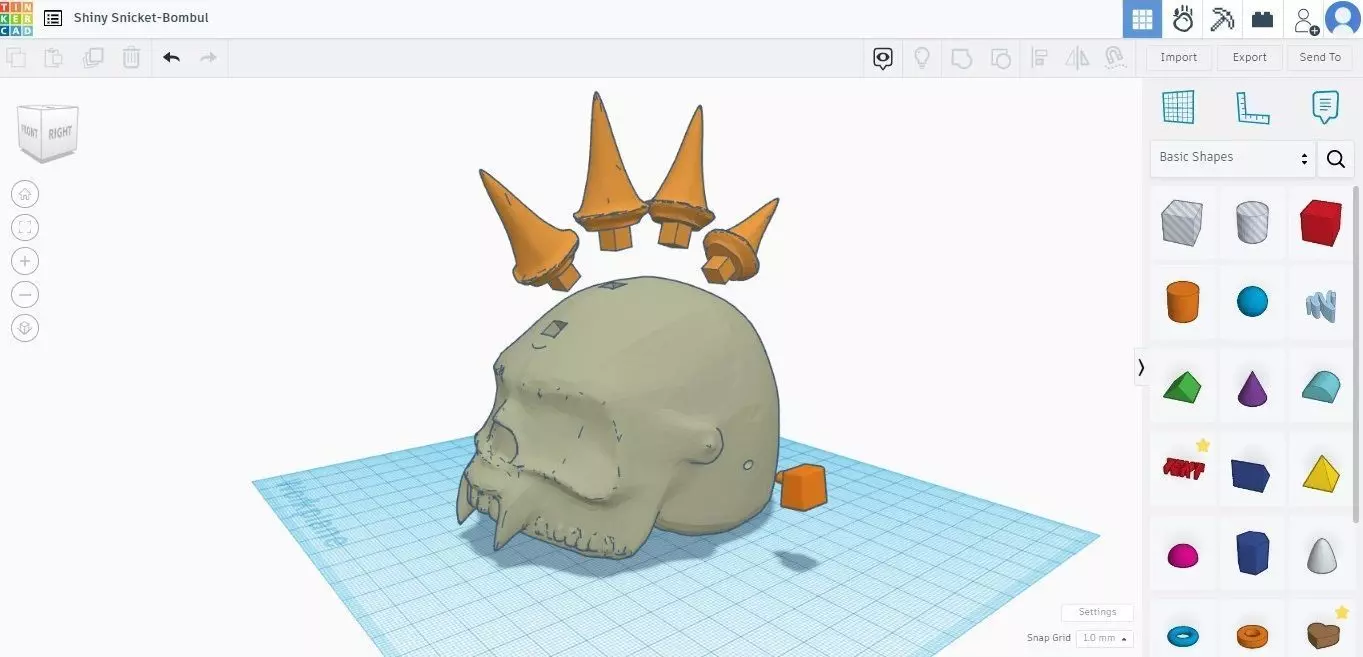The width and height of the screenshot is (1363, 657).
Task: Select the green Roof shape
Action: (1182, 387)
